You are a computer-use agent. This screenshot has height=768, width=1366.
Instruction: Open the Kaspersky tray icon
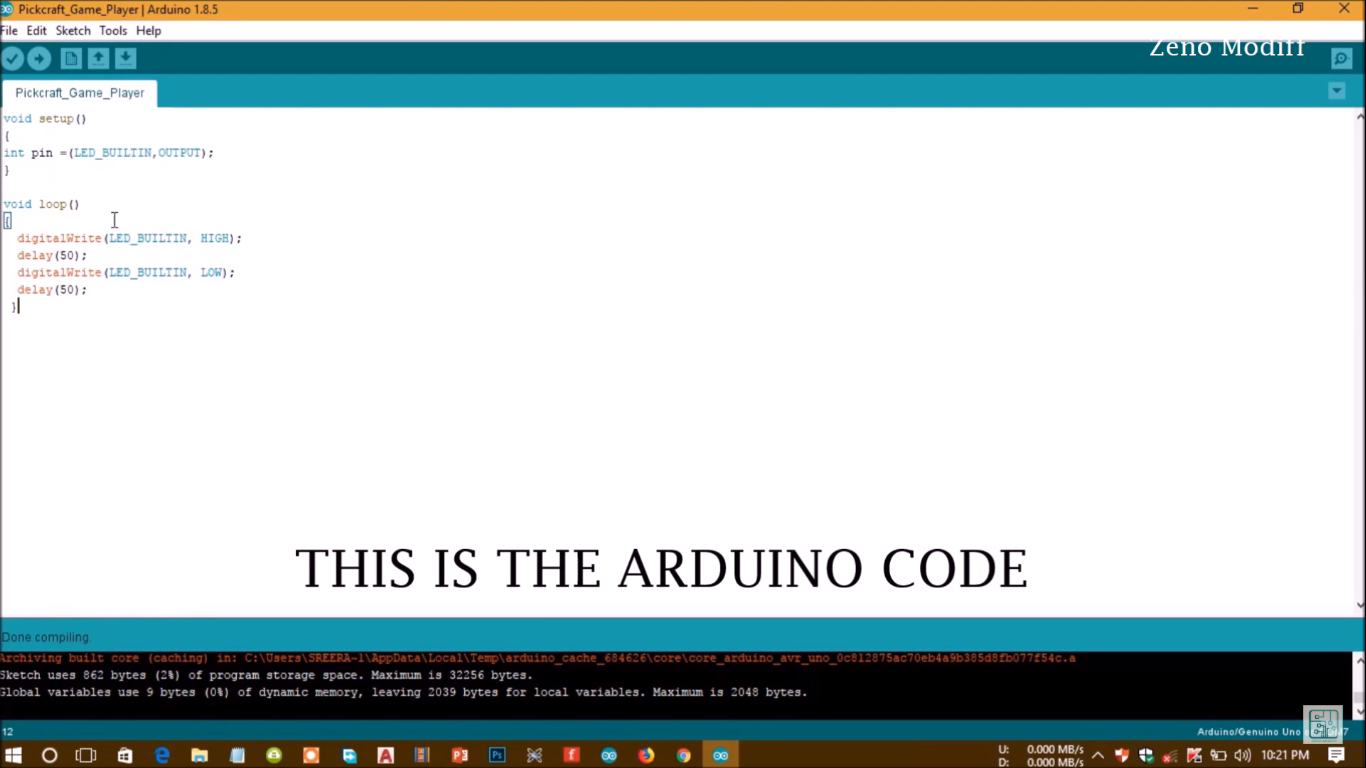point(1194,755)
